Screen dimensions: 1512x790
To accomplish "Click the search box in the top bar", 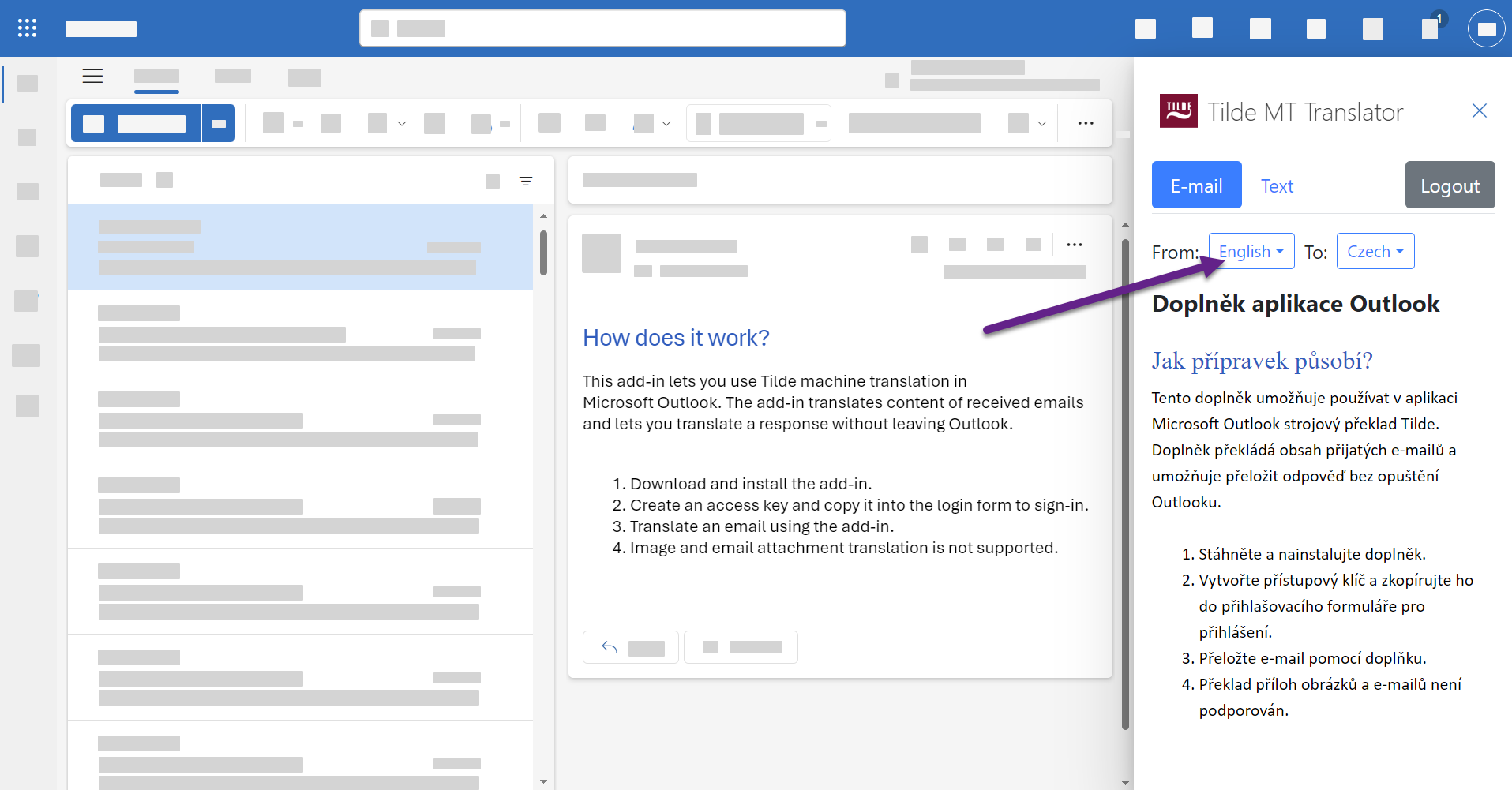I will click(x=602, y=28).
